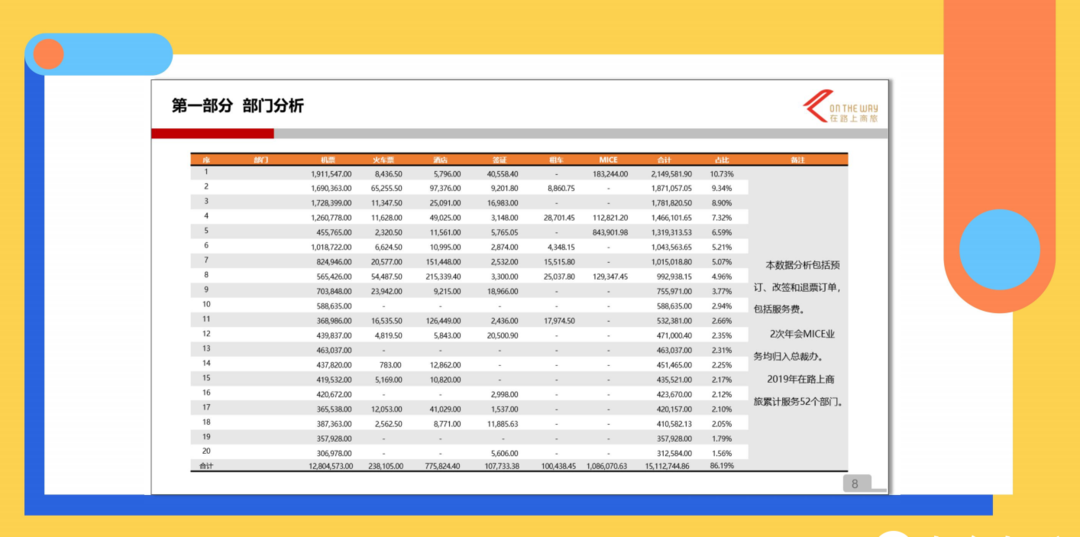The width and height of the screenshot is (1080, 537).
Task: Select the total percentage 86.19%
Action: tap(722, 466)
